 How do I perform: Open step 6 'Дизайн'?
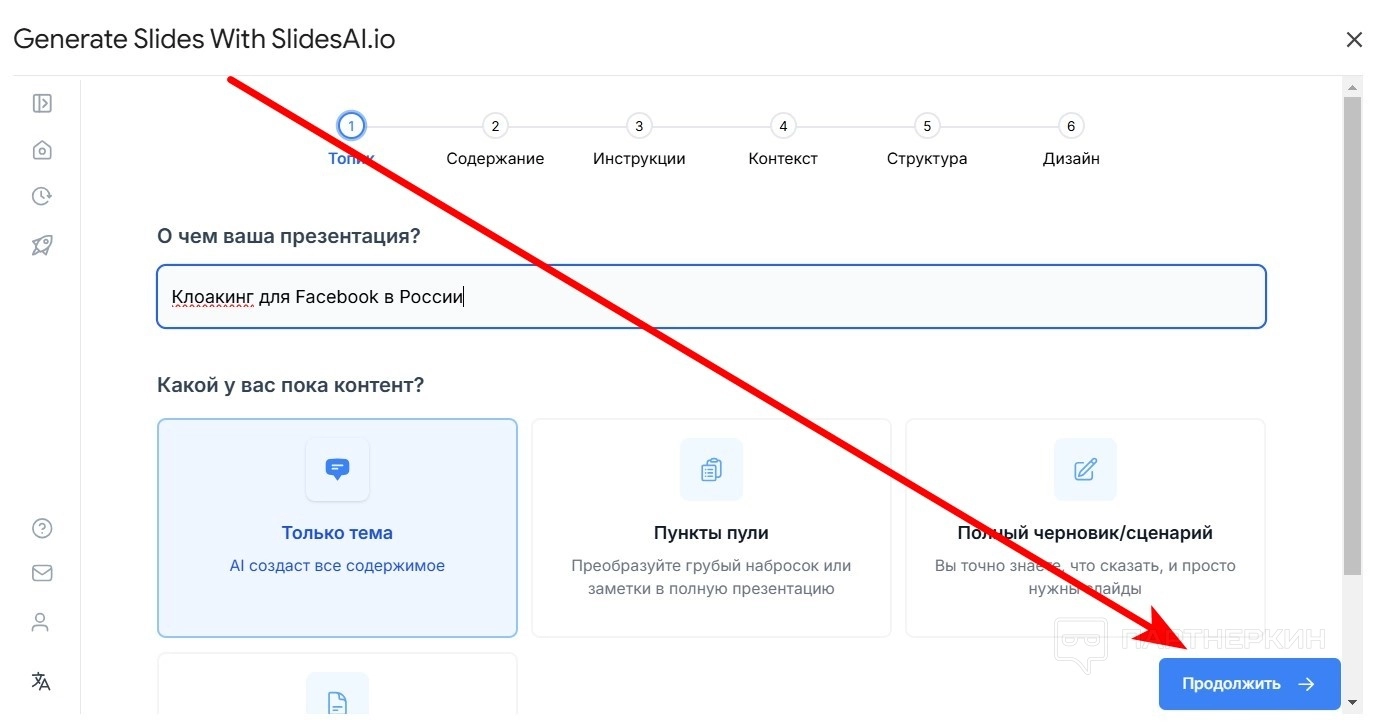pyautogui.click(x=1071, y=126)
